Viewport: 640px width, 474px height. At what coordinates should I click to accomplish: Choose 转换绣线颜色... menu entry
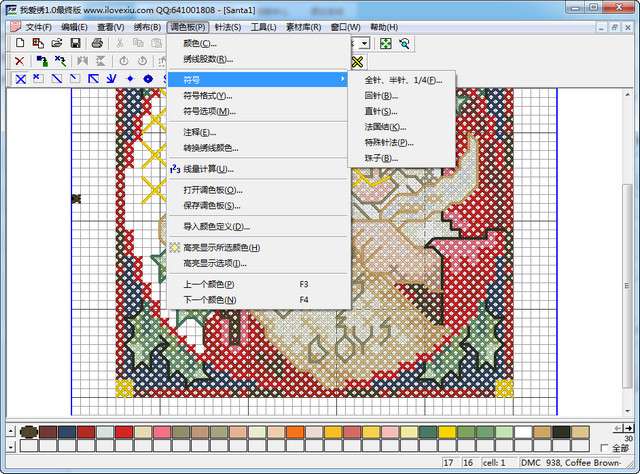258,148
